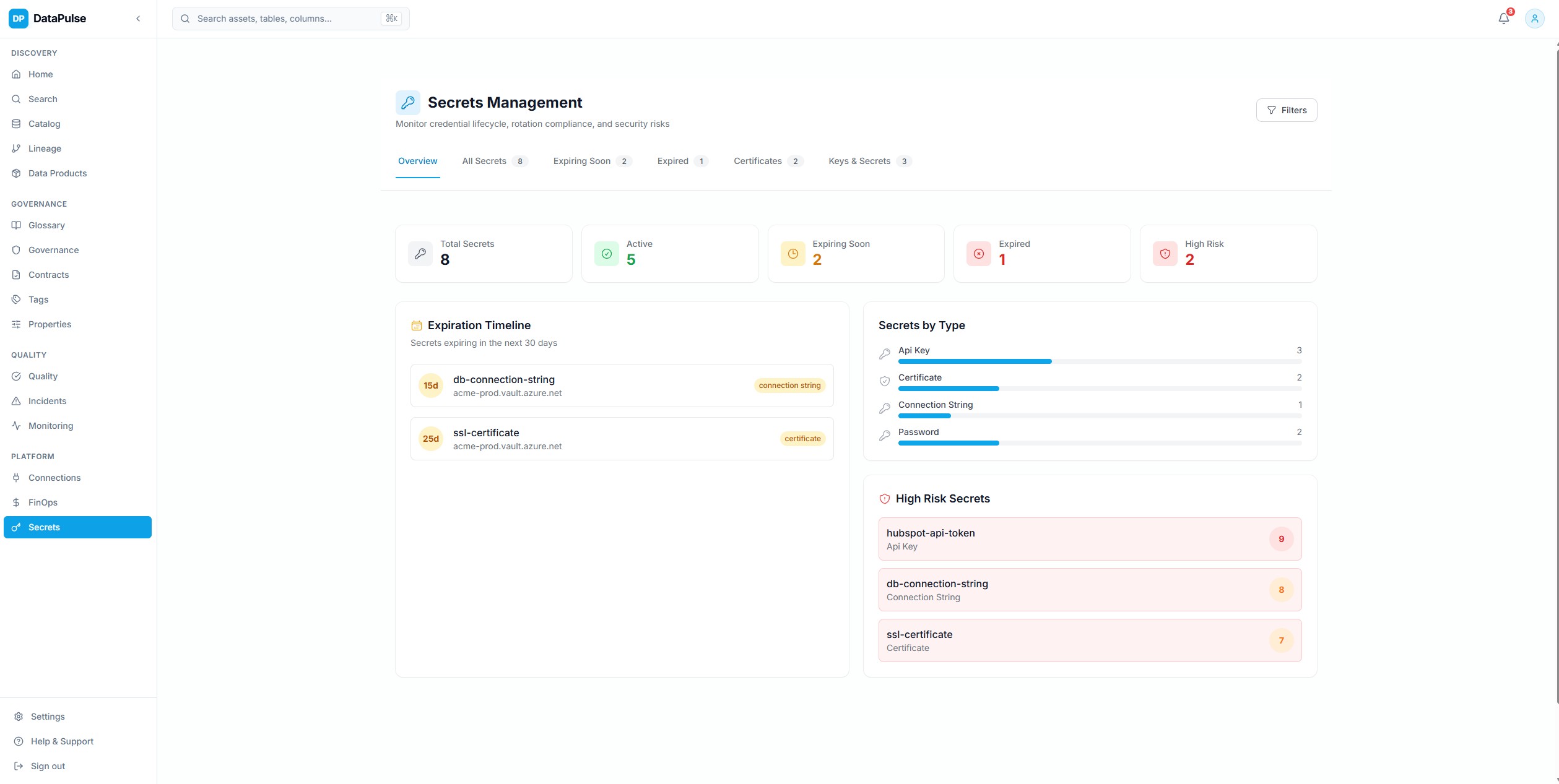Open the Glossary section
Image resolution: width=1559 pixels, height=784 pixels.
tap(46, 225)
